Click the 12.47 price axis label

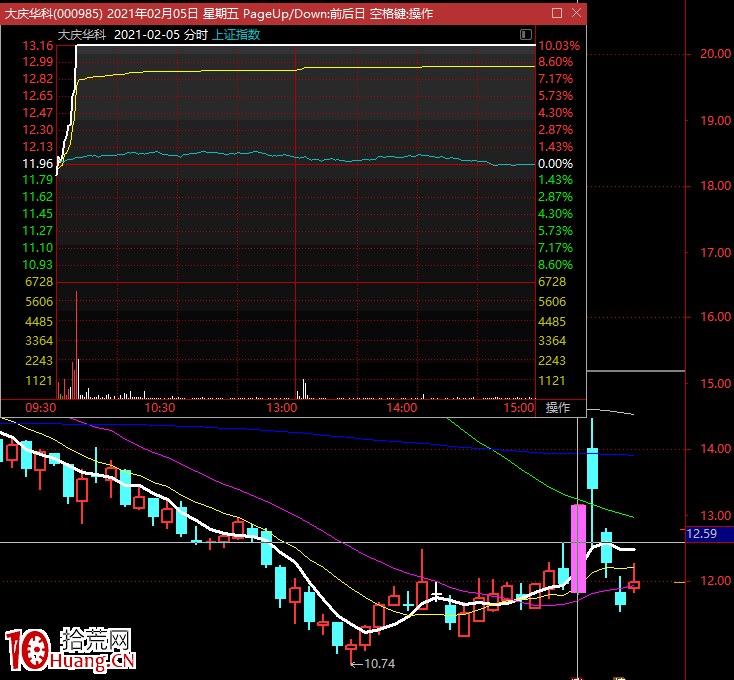(x=38, y=113)
